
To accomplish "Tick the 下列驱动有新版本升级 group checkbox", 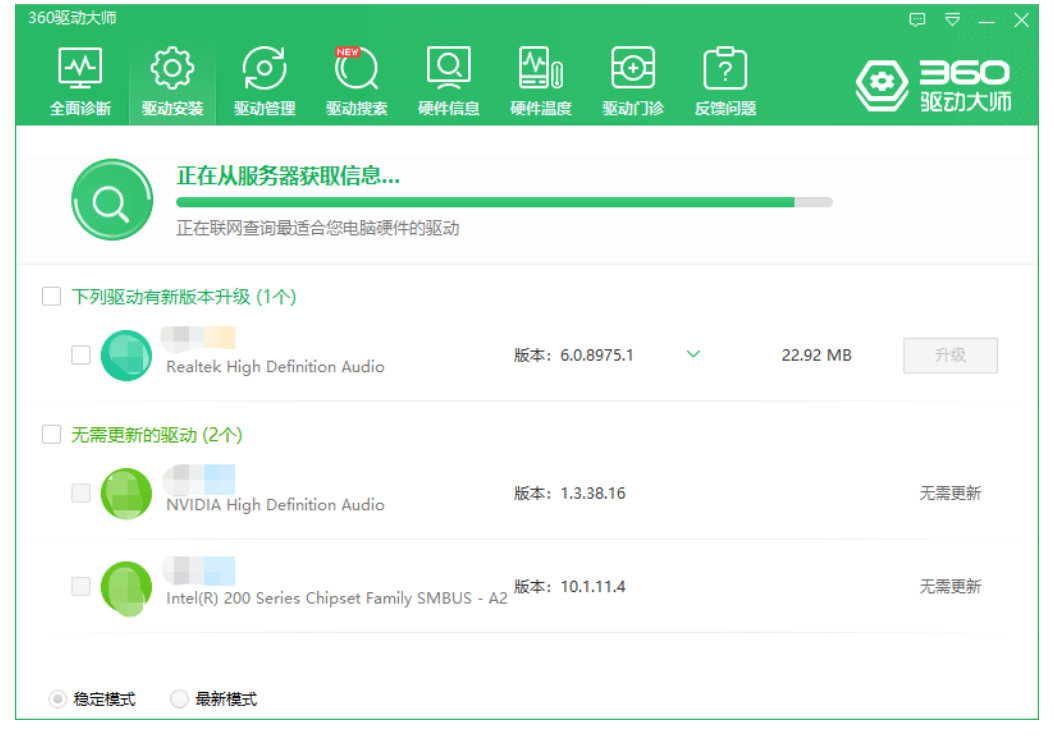I will (52, 297).
